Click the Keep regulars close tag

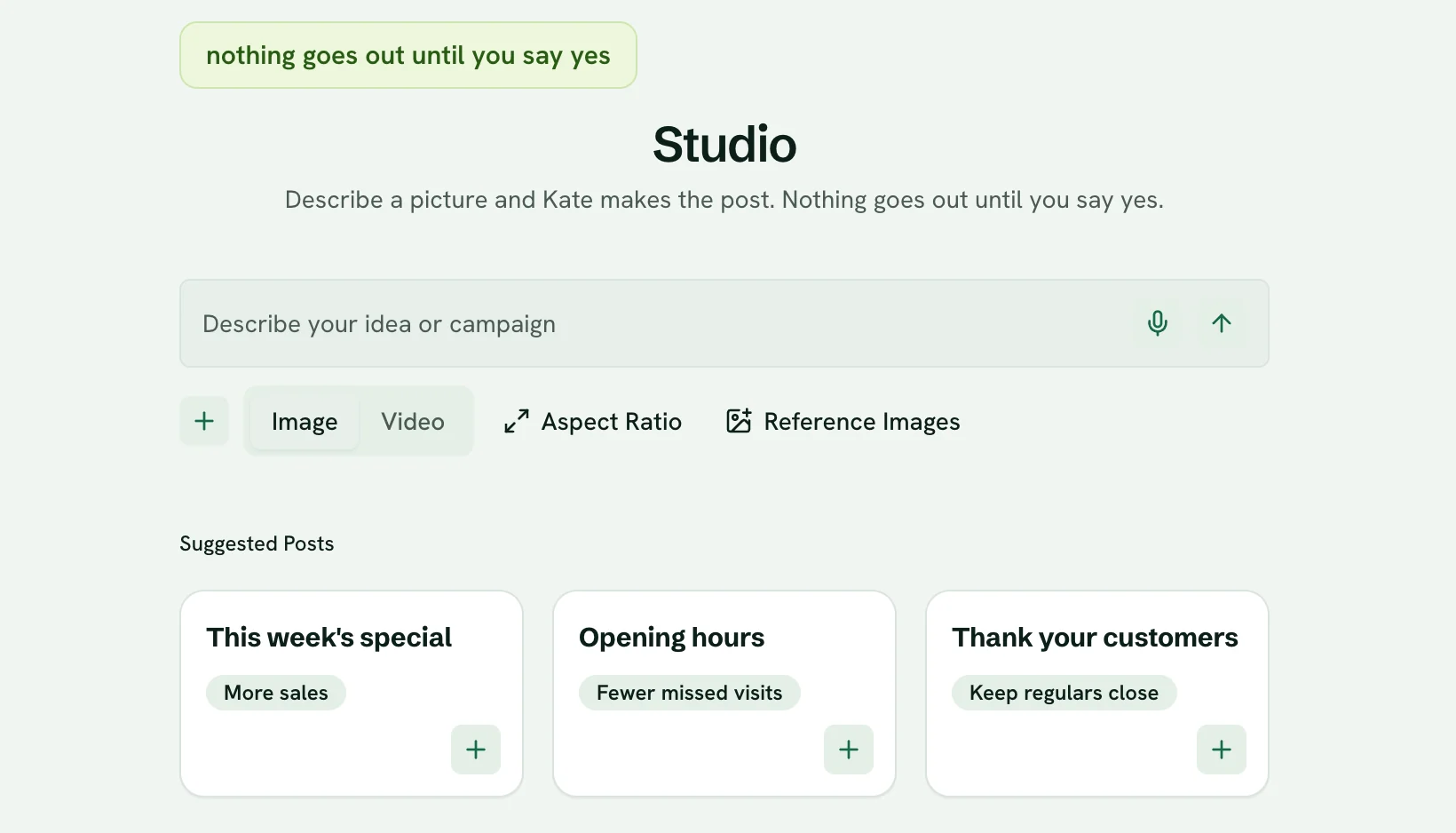click(x=1064, y=693)
